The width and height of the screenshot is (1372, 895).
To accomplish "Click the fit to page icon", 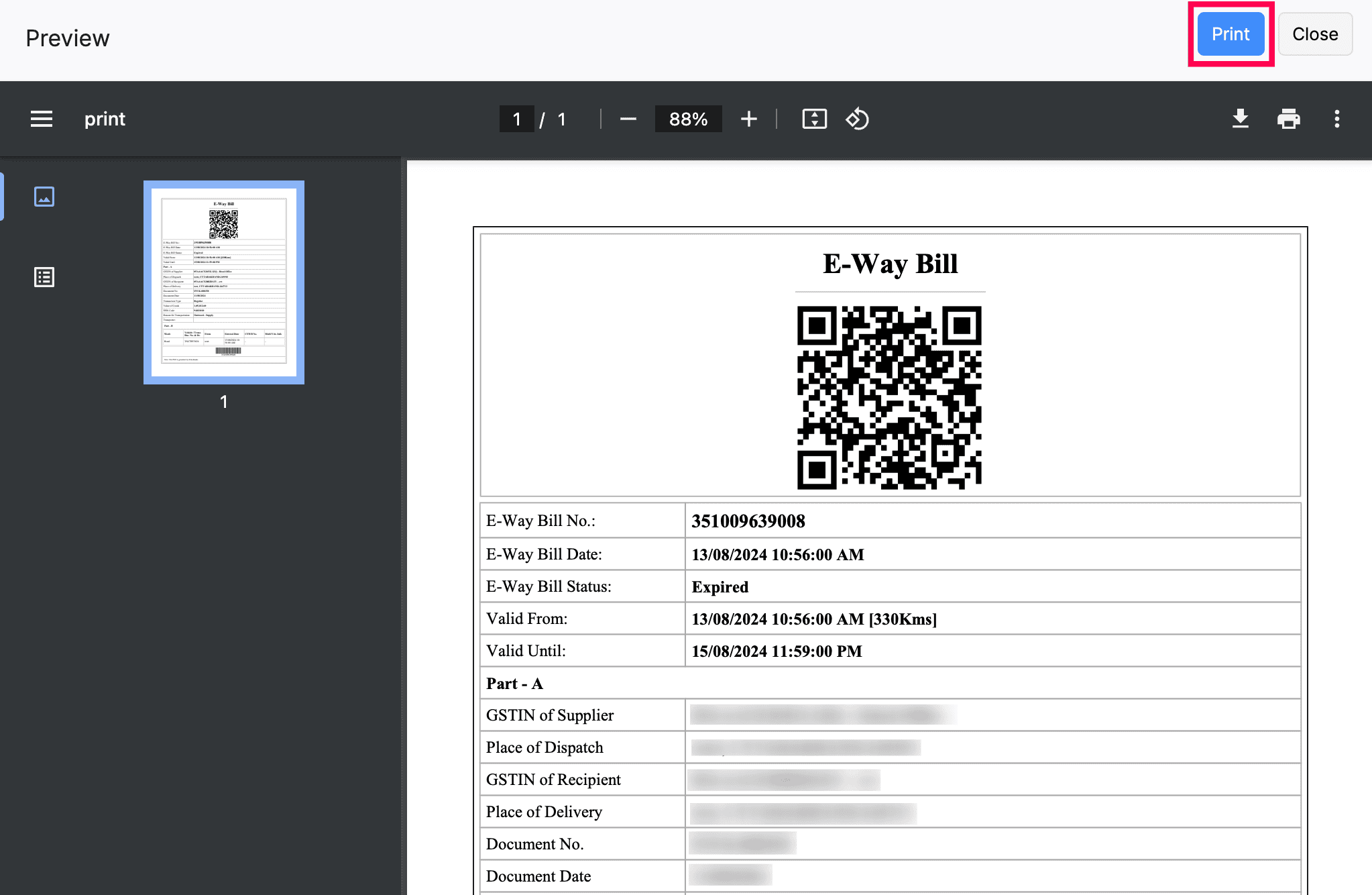I will click(814, 119).
